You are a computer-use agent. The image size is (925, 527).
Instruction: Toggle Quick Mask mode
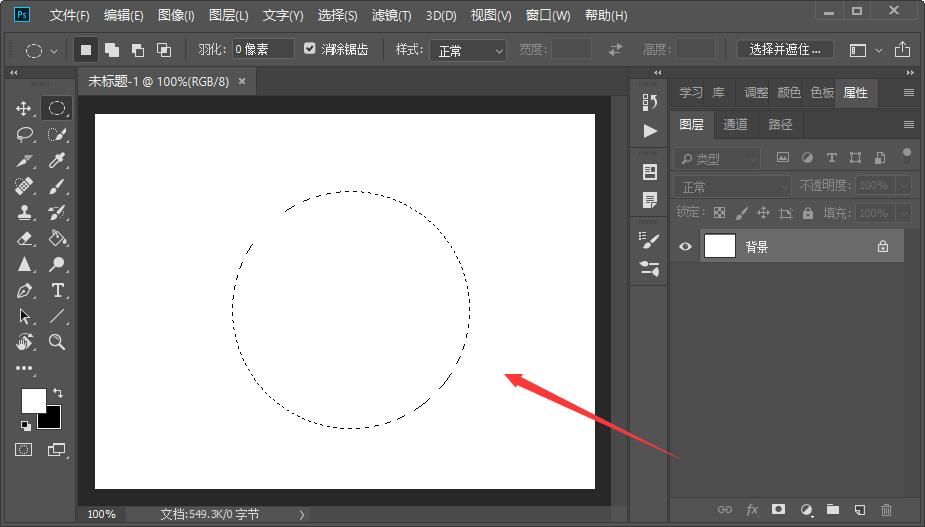tap(24, 450)
